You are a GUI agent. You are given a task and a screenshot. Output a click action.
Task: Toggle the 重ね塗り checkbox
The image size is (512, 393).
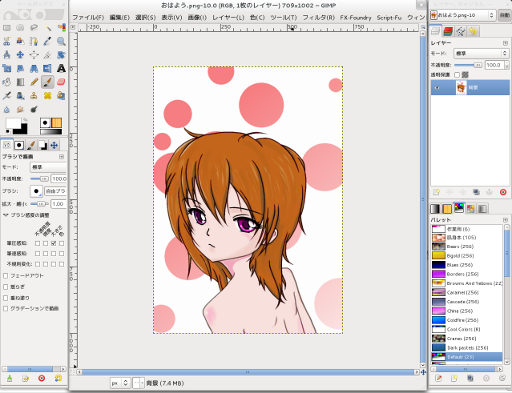click(6, 298)
